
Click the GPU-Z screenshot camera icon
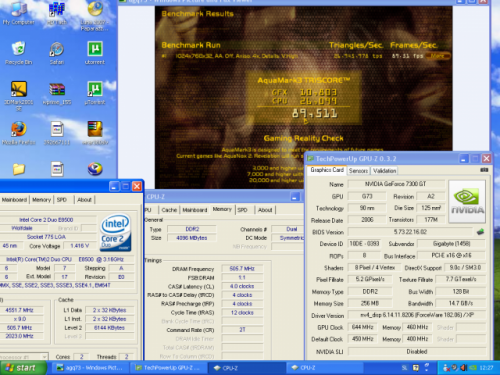[x=484, y=170]
